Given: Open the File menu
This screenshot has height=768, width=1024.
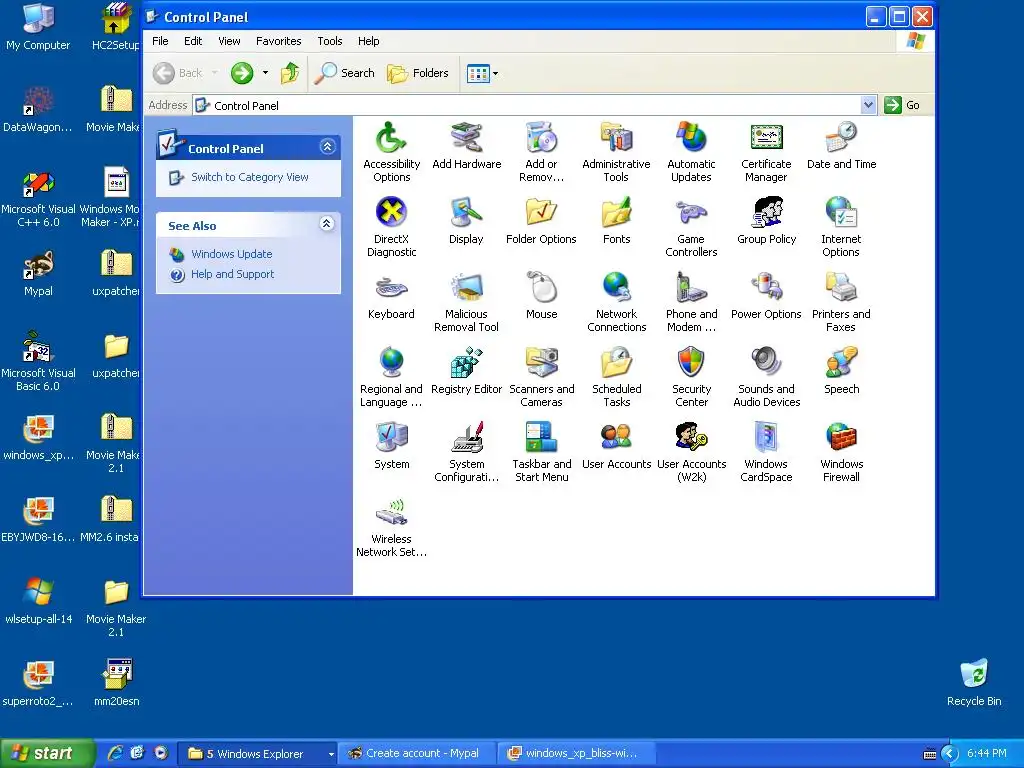Looking at the screenshot, I should [160, 41].
